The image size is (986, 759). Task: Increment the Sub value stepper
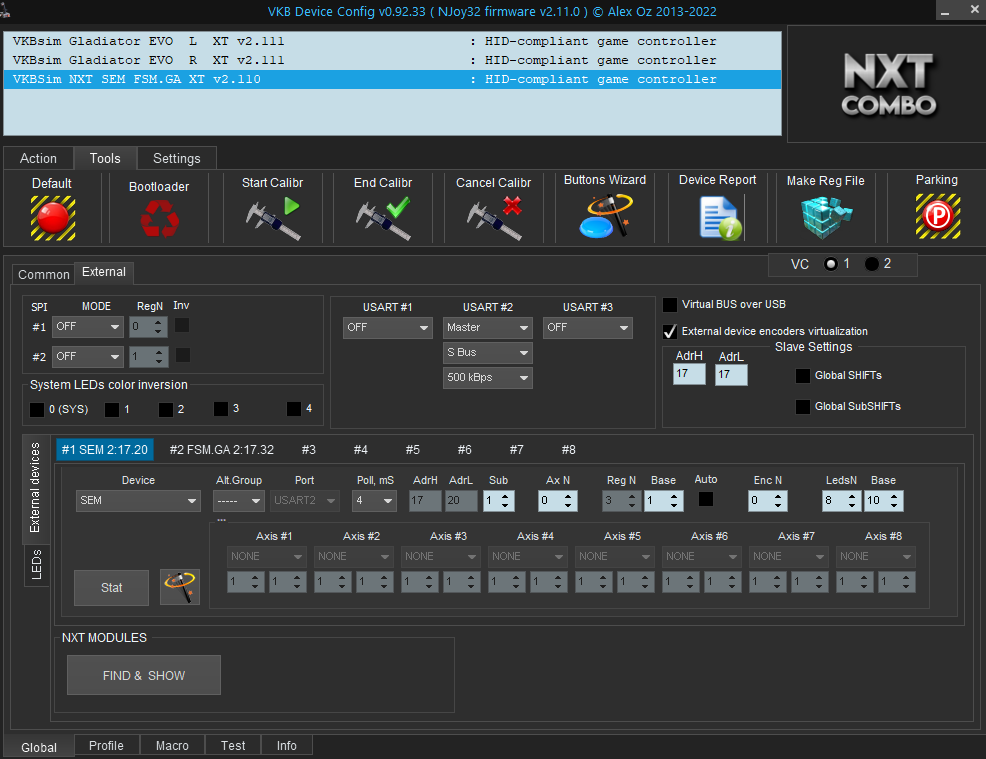click(506, 496)
